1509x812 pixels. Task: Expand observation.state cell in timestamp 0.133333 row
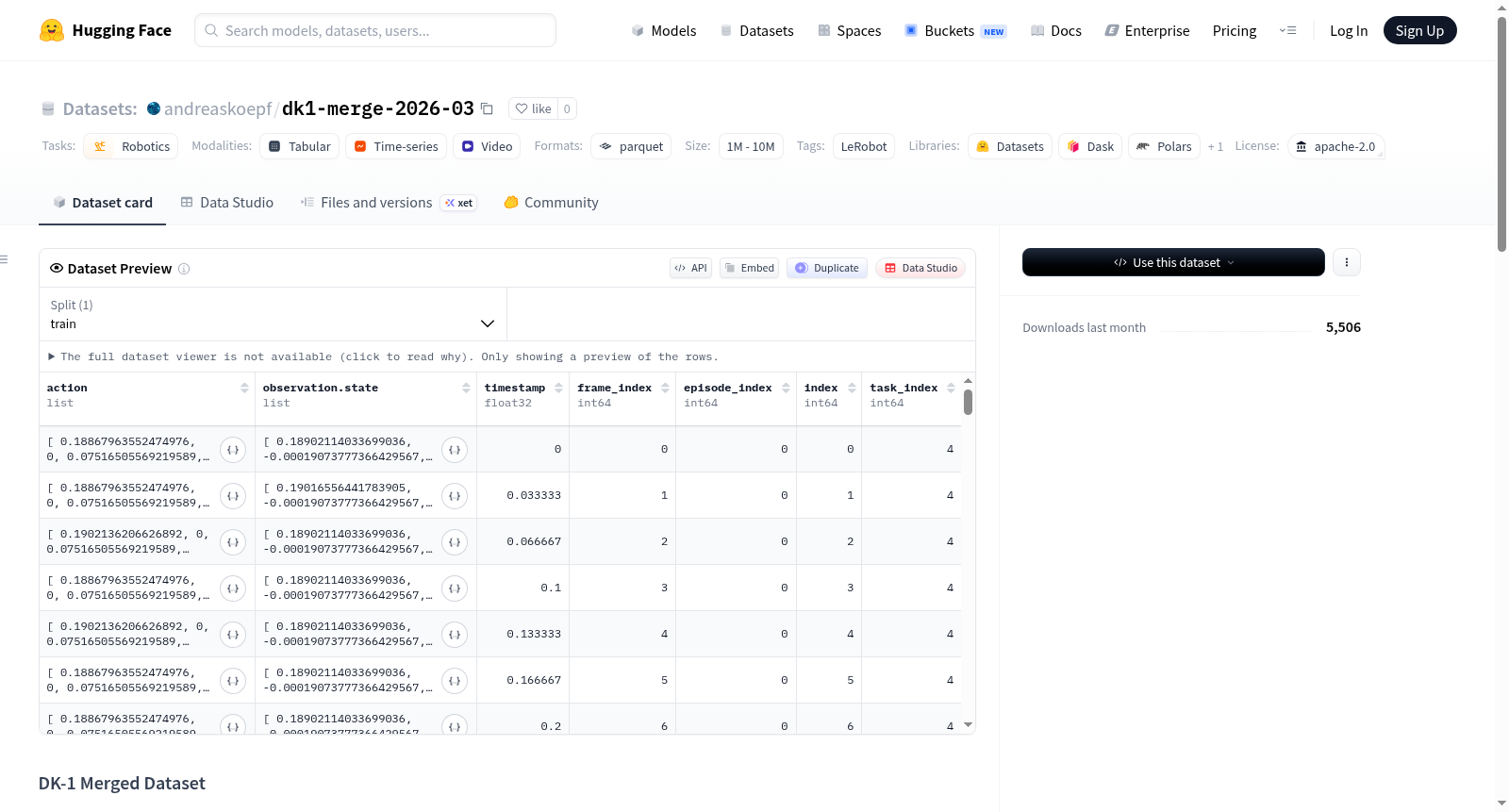click(x=455, y=635)
